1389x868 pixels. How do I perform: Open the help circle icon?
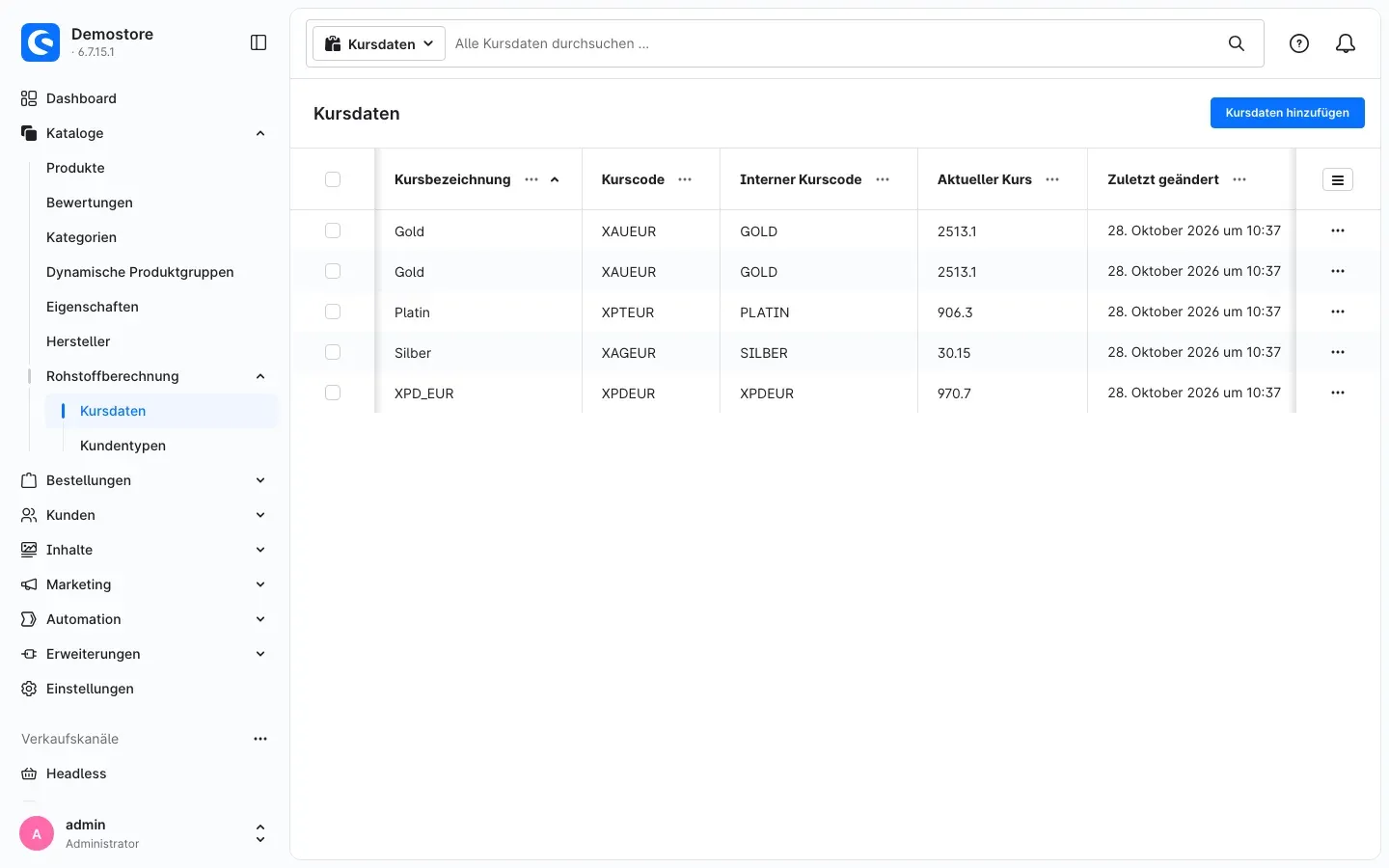(x=1299, y=43)
